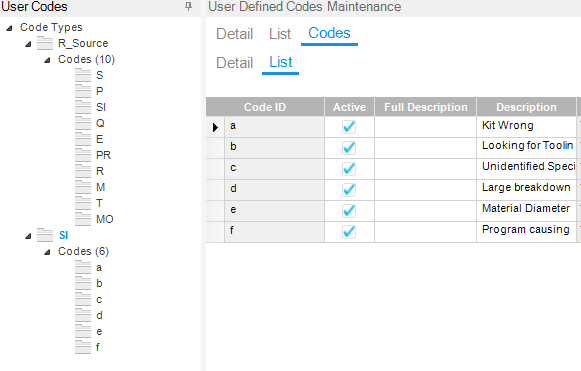Click the 'Material Diameter' description cell
This screenshot has width=581, height=371.
[526, 211]
